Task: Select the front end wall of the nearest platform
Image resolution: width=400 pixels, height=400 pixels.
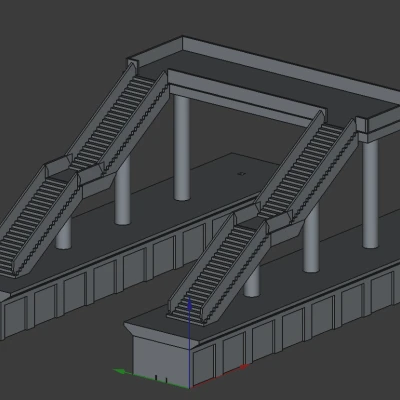Action: pyautogui.click(x=161, y=361)
